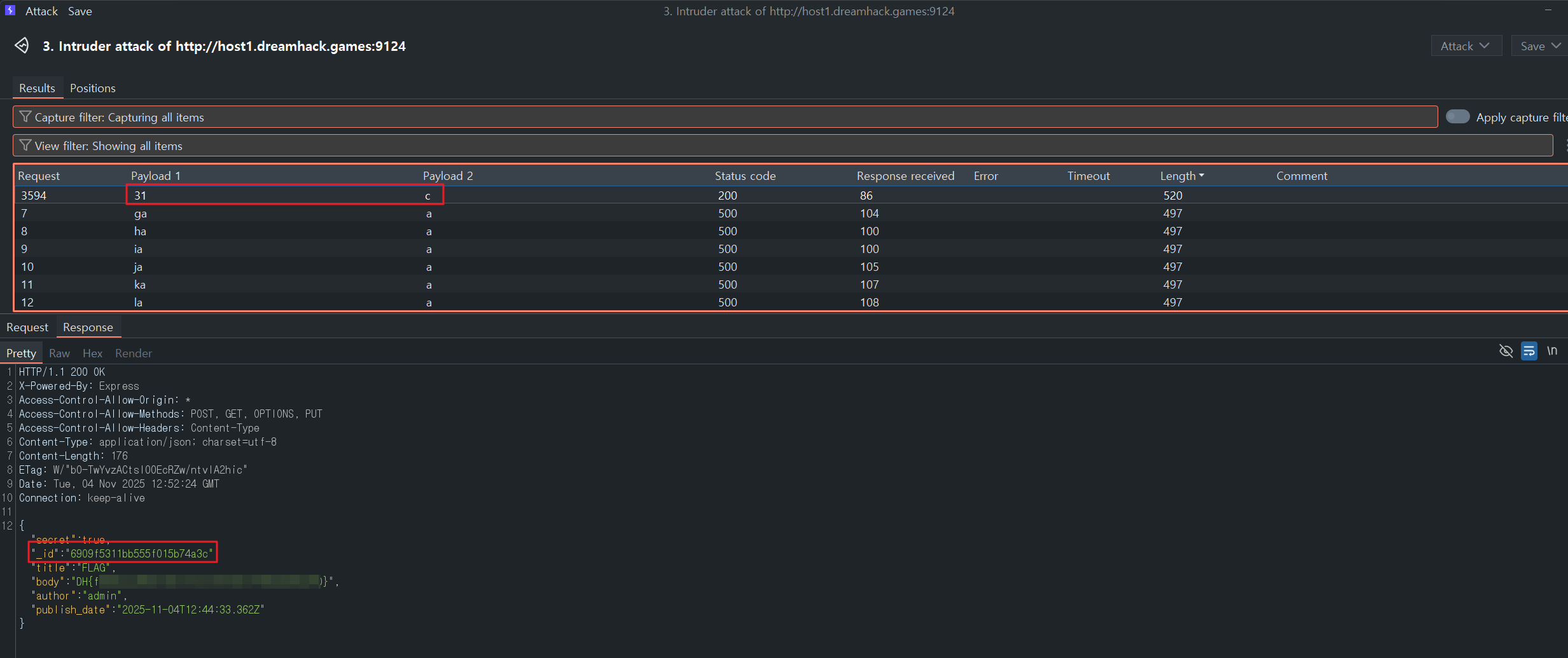Click the Intruder attack icon beside the title
The height and width of the screenshot is (658, 1568).
[x=22, y=46]
